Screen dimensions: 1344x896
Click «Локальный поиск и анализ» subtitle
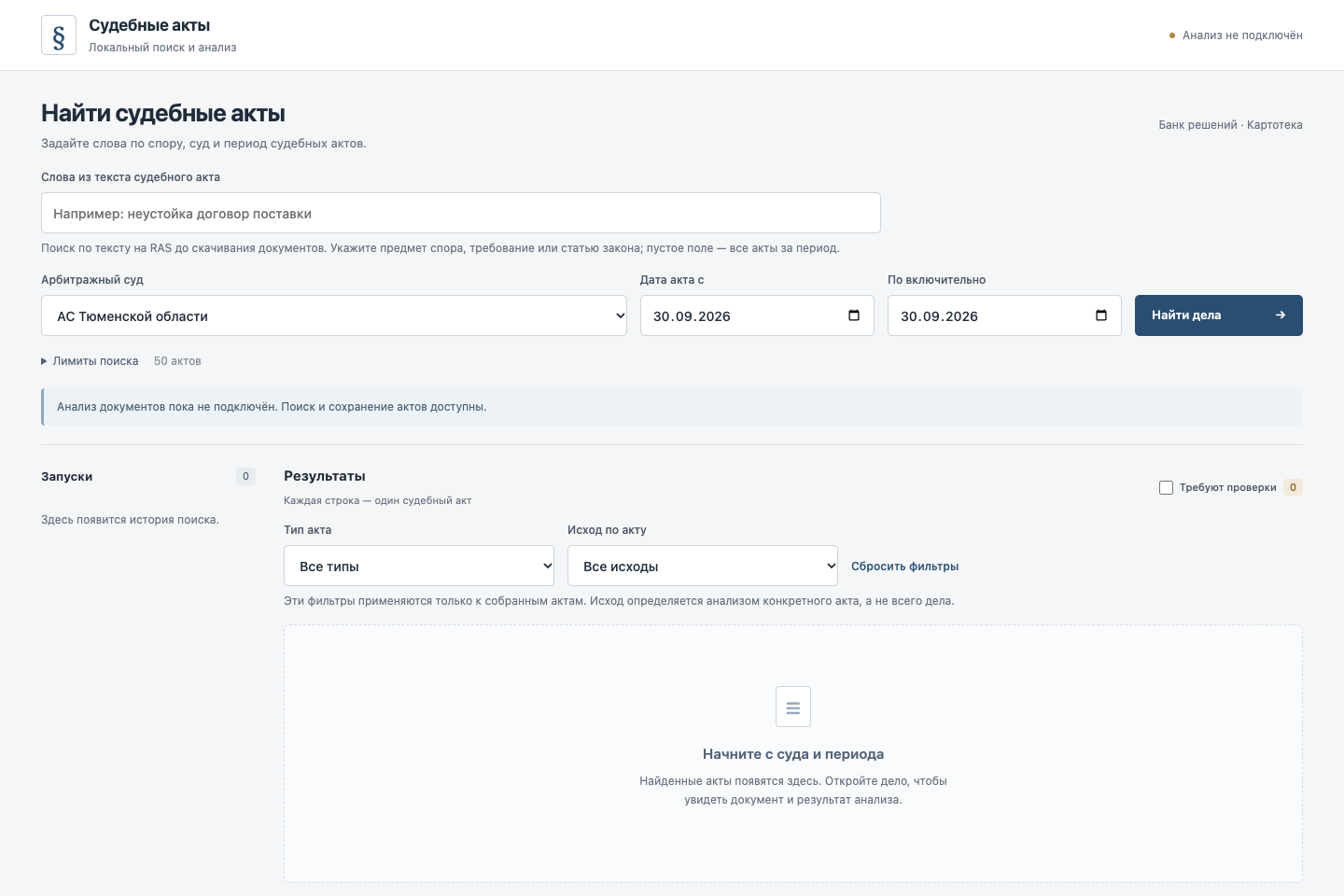(x=162, y=48)
